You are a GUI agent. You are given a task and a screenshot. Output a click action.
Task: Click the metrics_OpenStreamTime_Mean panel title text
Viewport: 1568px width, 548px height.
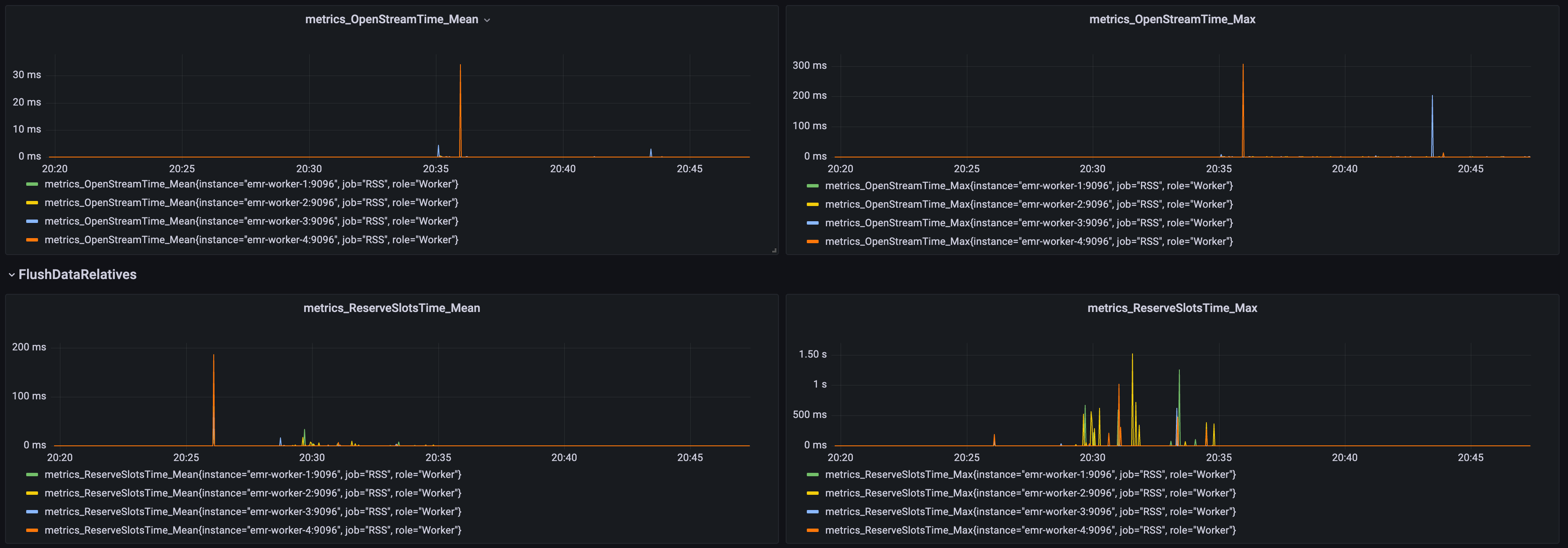tap(392, 19)
